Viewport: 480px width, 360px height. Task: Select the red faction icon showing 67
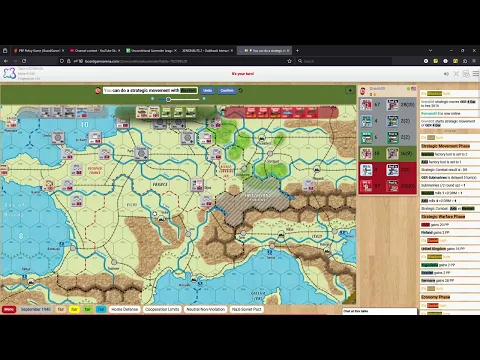pyautogui.click(x=366, y=105)
